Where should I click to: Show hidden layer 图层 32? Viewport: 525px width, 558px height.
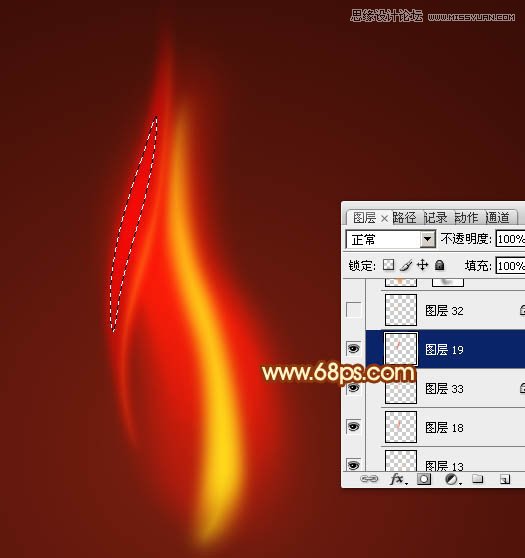point(353,310)
